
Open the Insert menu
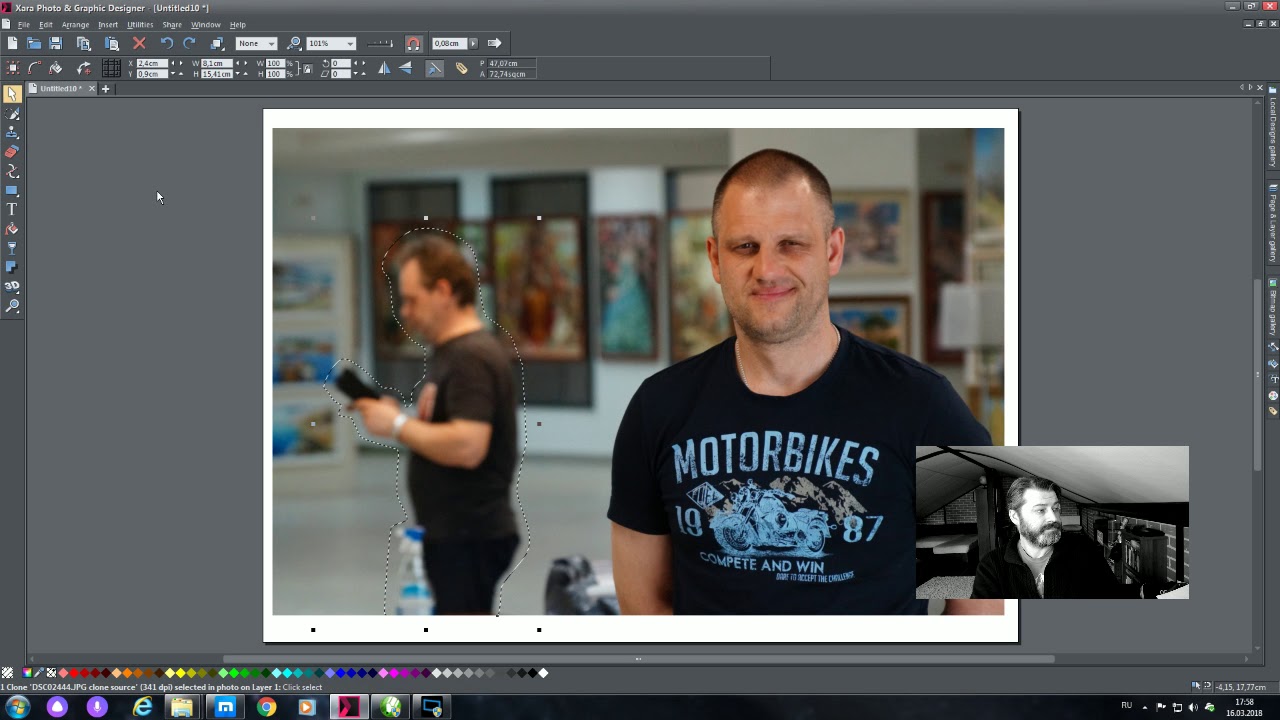pos(108,24)
